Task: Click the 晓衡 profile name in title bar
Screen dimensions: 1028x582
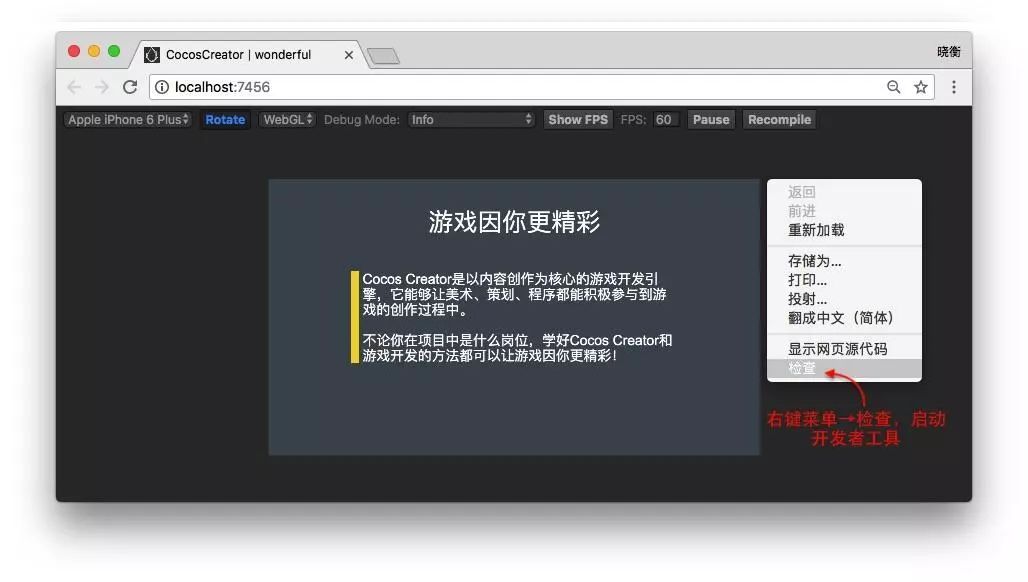Action: [x=949, y=52]
